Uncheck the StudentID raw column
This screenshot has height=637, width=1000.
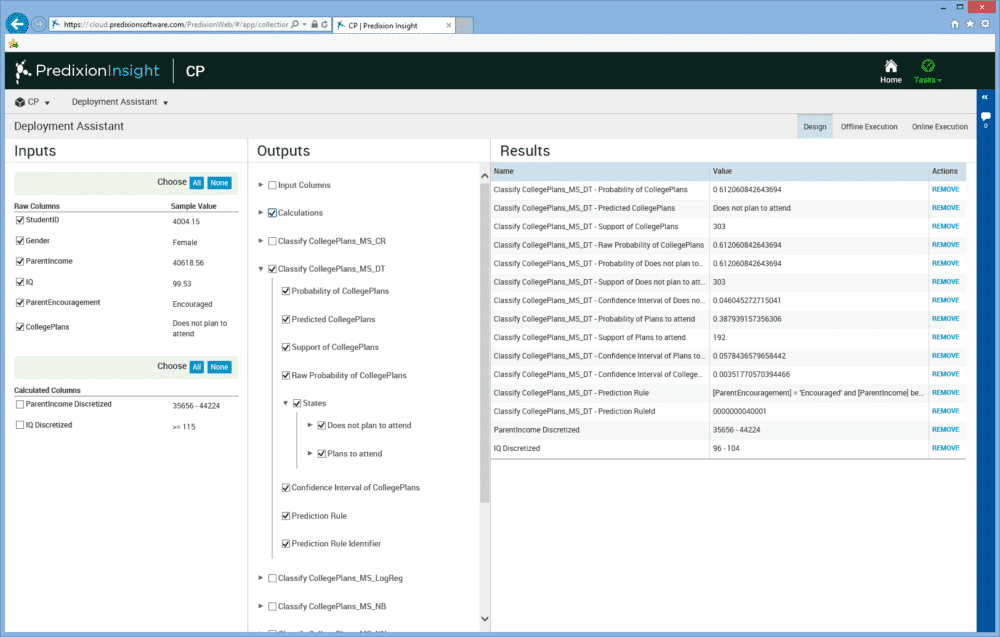(20, 220)
